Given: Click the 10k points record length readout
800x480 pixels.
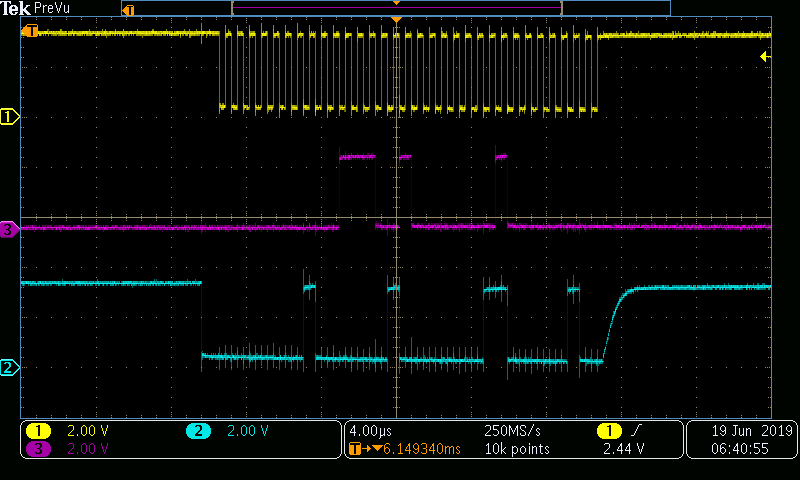Looking at the screenshot, I should pos(517,449).
